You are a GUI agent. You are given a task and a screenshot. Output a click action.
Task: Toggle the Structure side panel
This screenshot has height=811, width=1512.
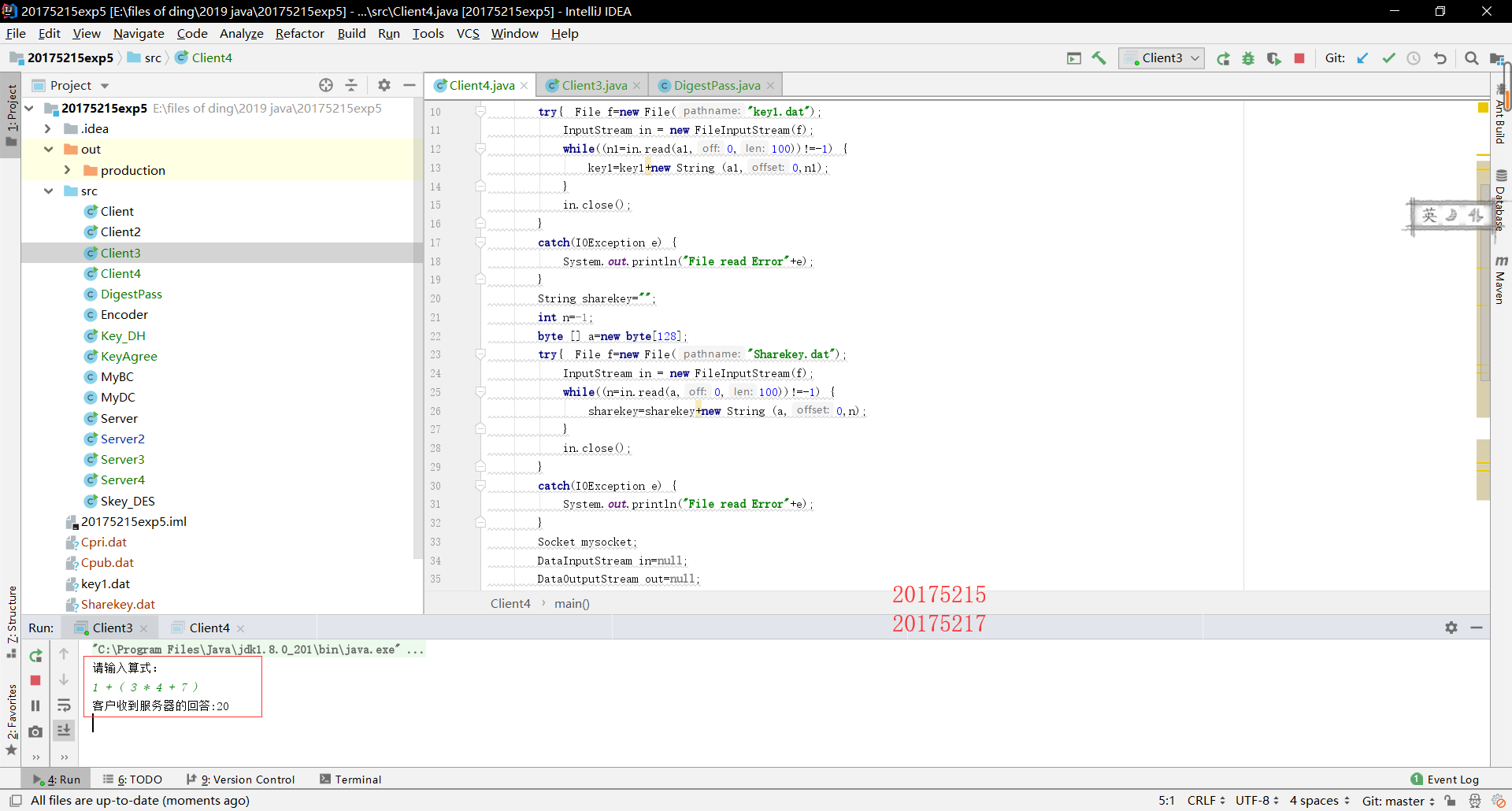(x=12, y=623)
